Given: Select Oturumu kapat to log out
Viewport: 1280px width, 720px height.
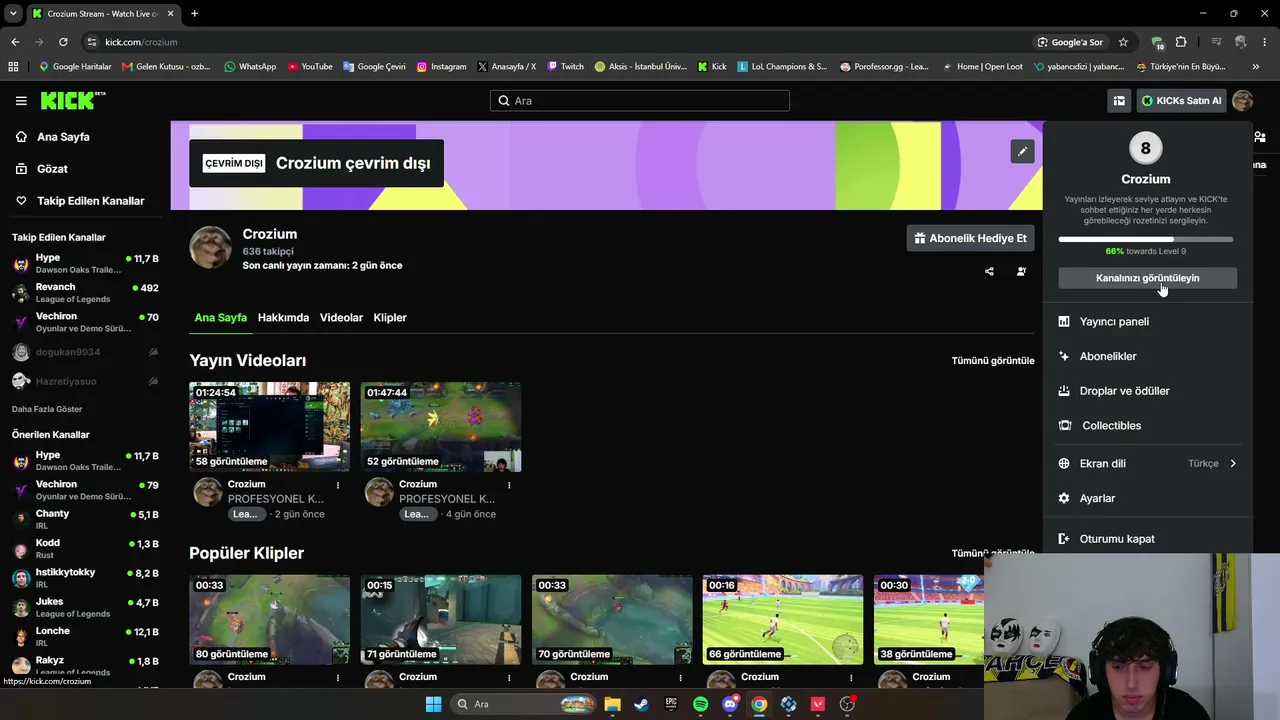Looking at the screenshot, I should click(x=1148, y=539).
